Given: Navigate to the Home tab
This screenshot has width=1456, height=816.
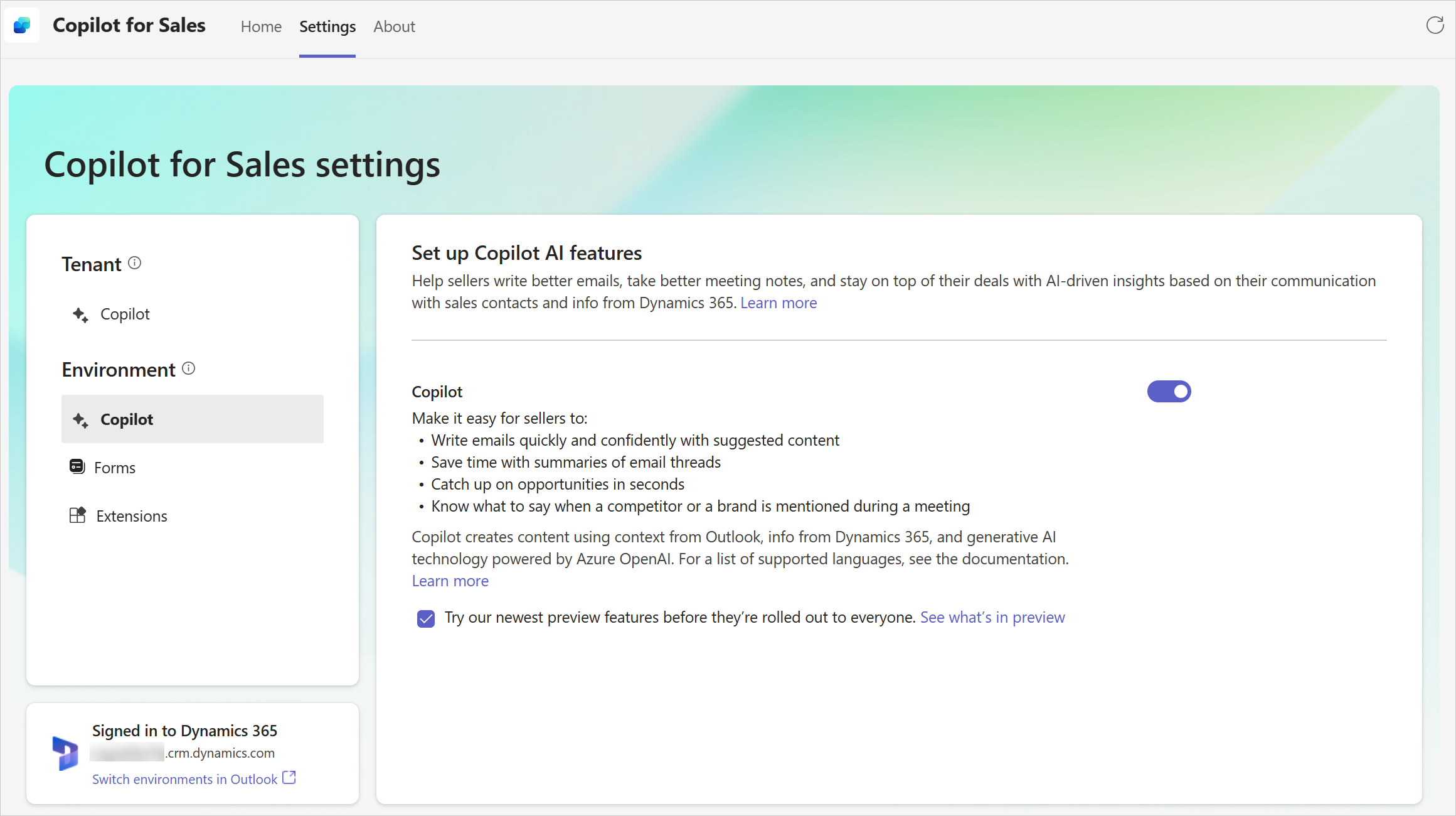Looking at the screenshot, I should tap(260, 27).
